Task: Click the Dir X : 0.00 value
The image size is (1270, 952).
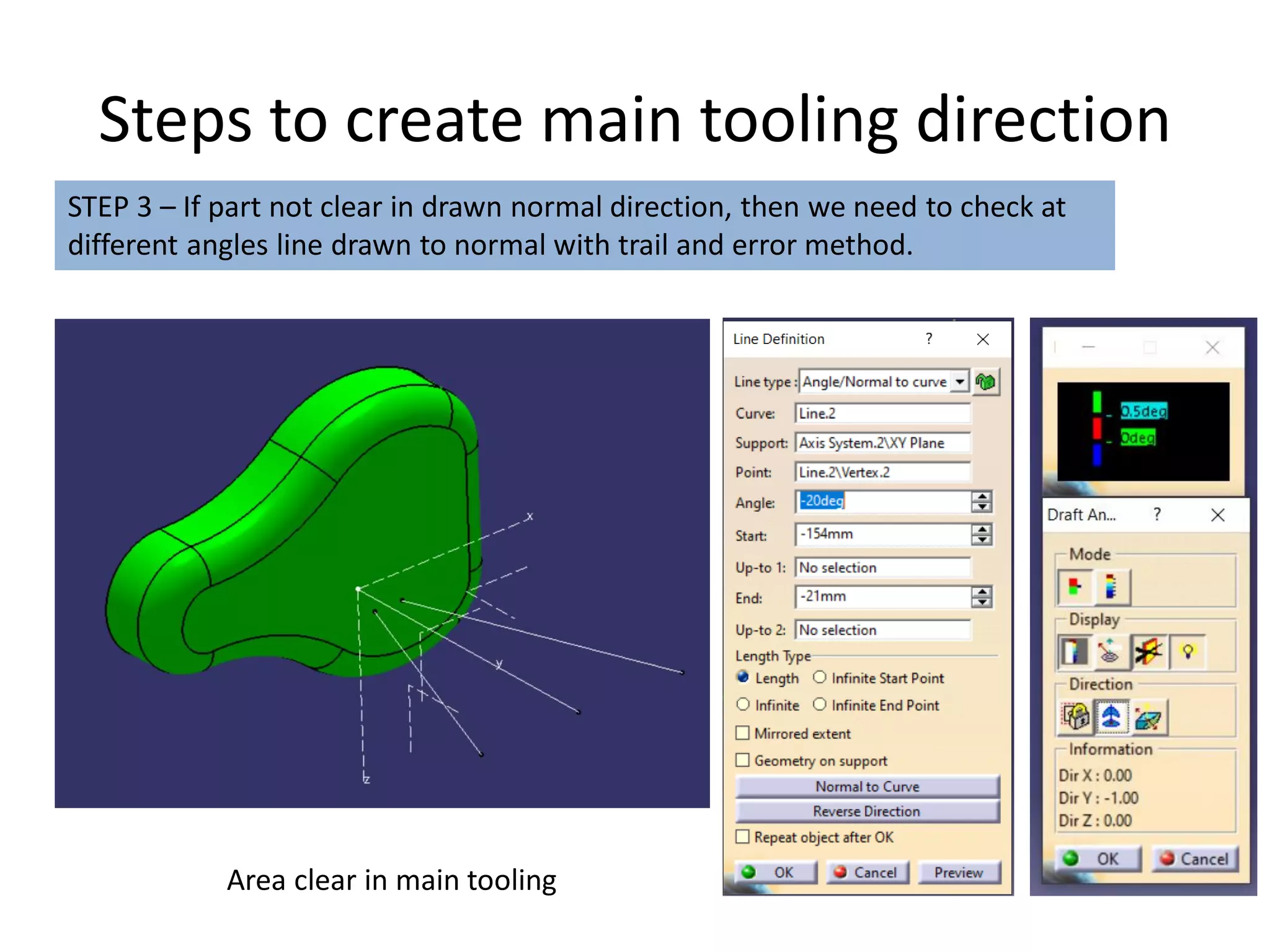Action: click(x=1095, y=775)
